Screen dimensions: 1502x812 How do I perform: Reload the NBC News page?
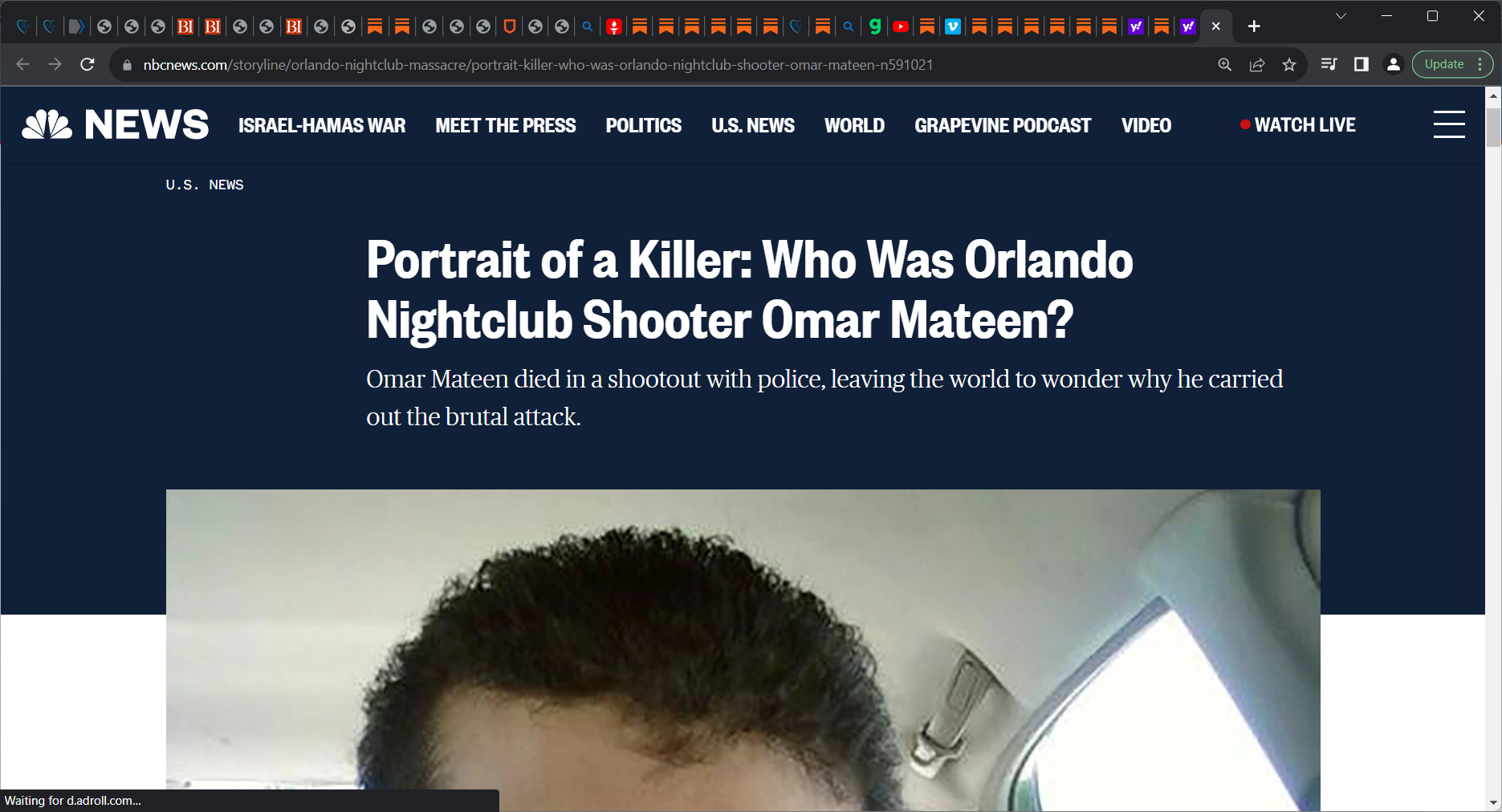[88, 64]
